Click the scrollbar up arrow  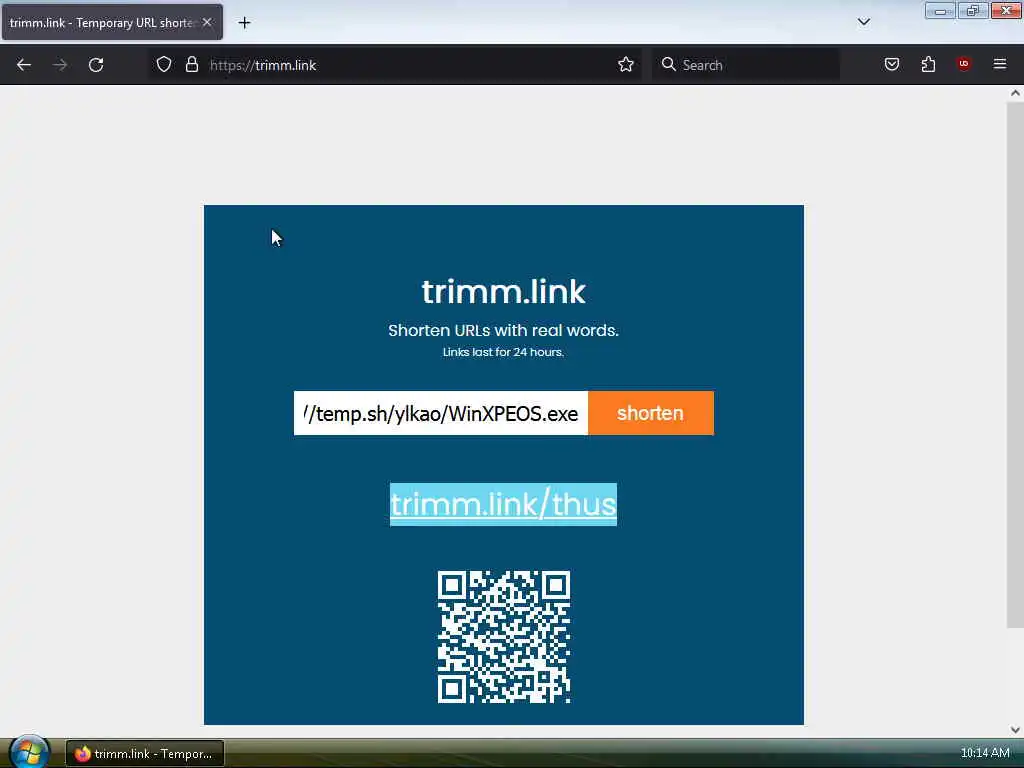click(x=1015, y=93)
